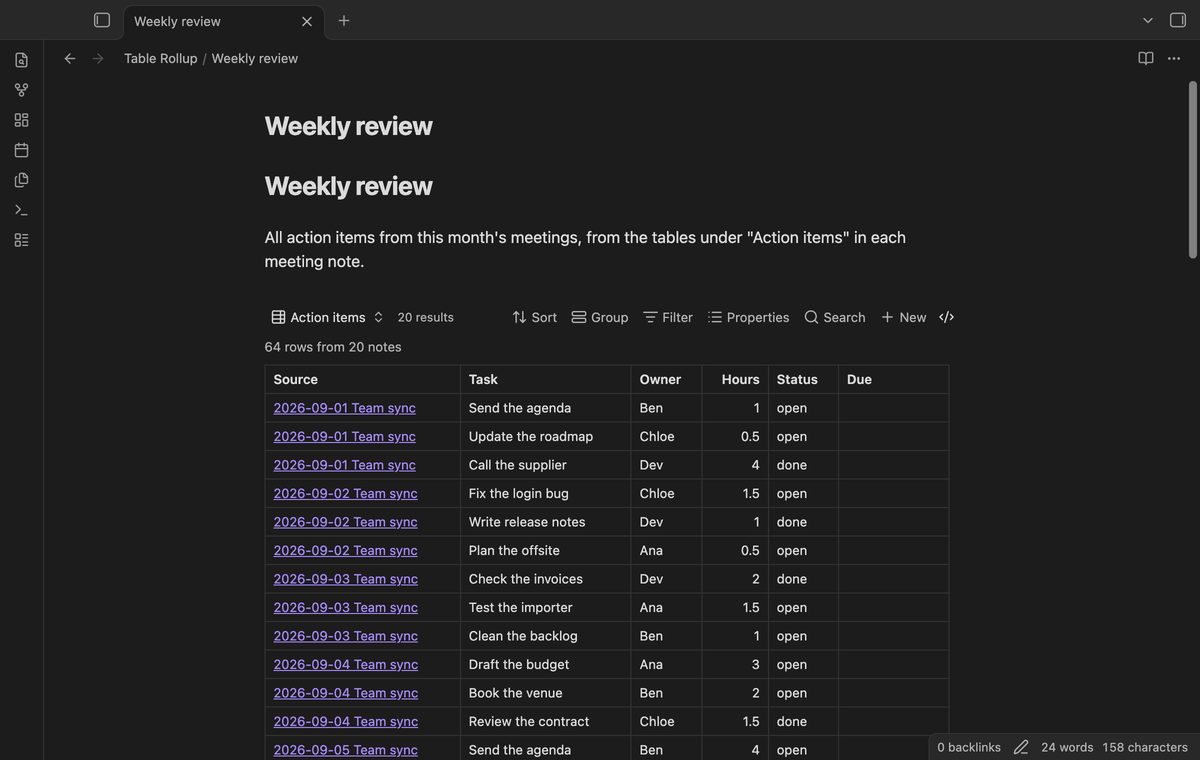The image size is (1200, 760).
Task: Open graph view icon in ribbon
Action: coord(21,90)
